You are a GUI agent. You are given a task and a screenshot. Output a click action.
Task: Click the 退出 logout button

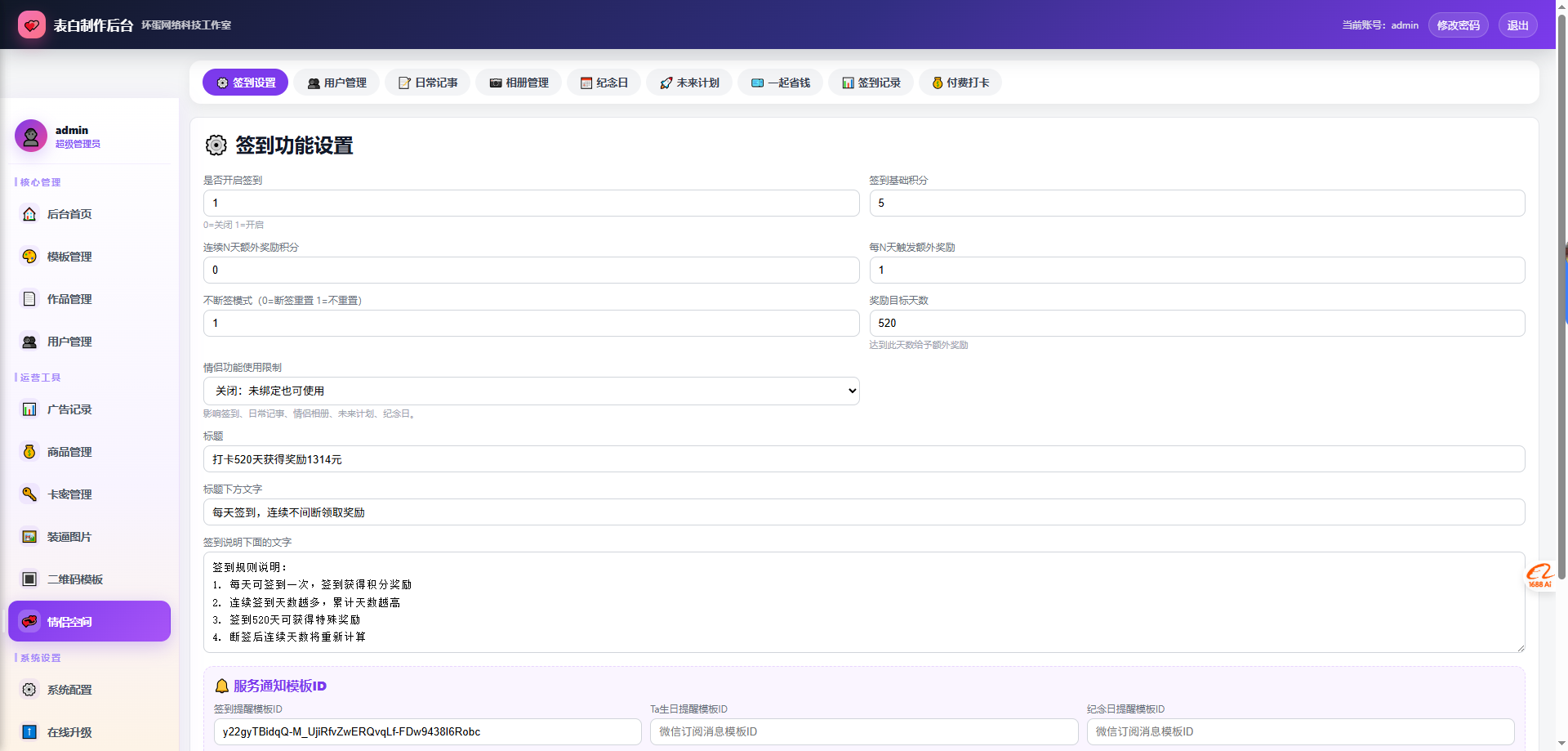1518,25
